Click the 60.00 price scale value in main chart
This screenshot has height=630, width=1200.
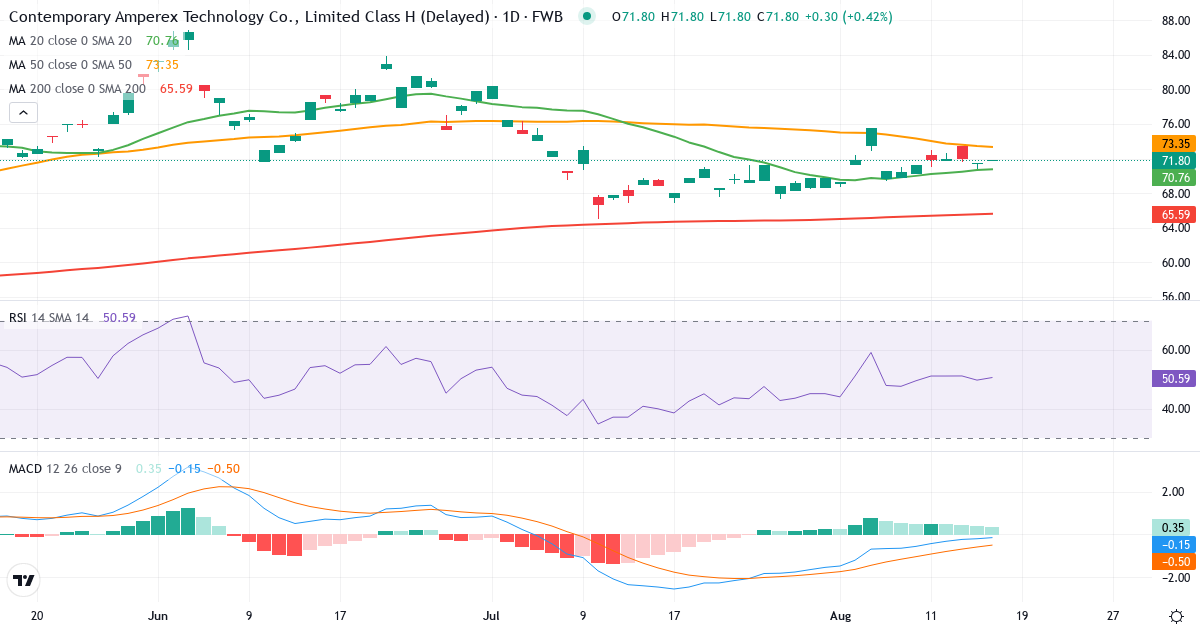point(1174,263)
